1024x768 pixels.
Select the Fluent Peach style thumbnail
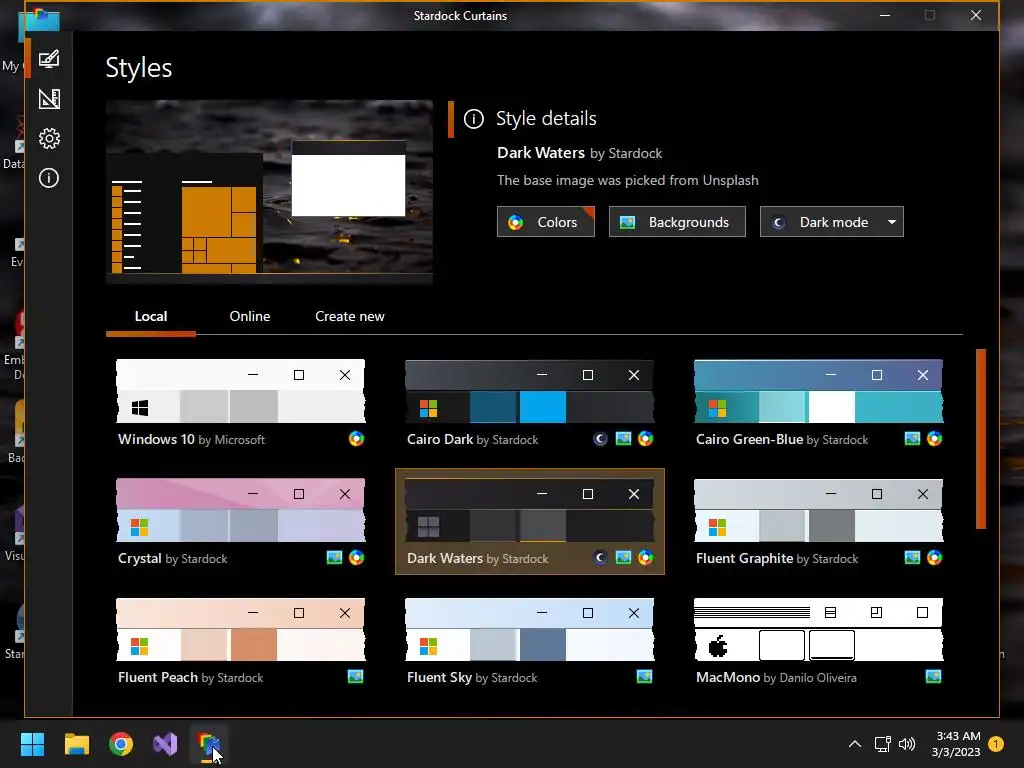pyautogui.click(x=240, y=629)
